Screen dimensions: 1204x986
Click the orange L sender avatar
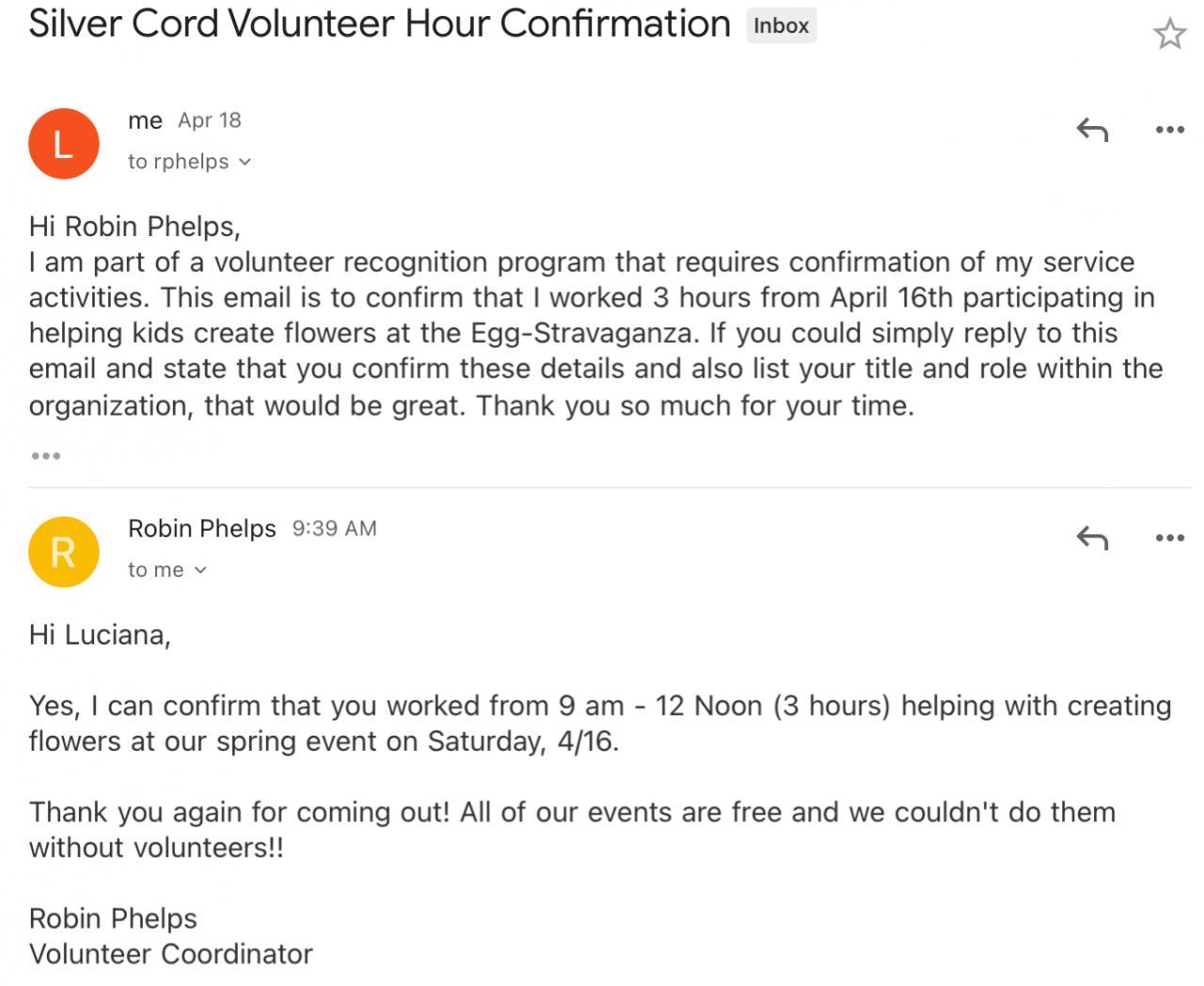point(63,144)
